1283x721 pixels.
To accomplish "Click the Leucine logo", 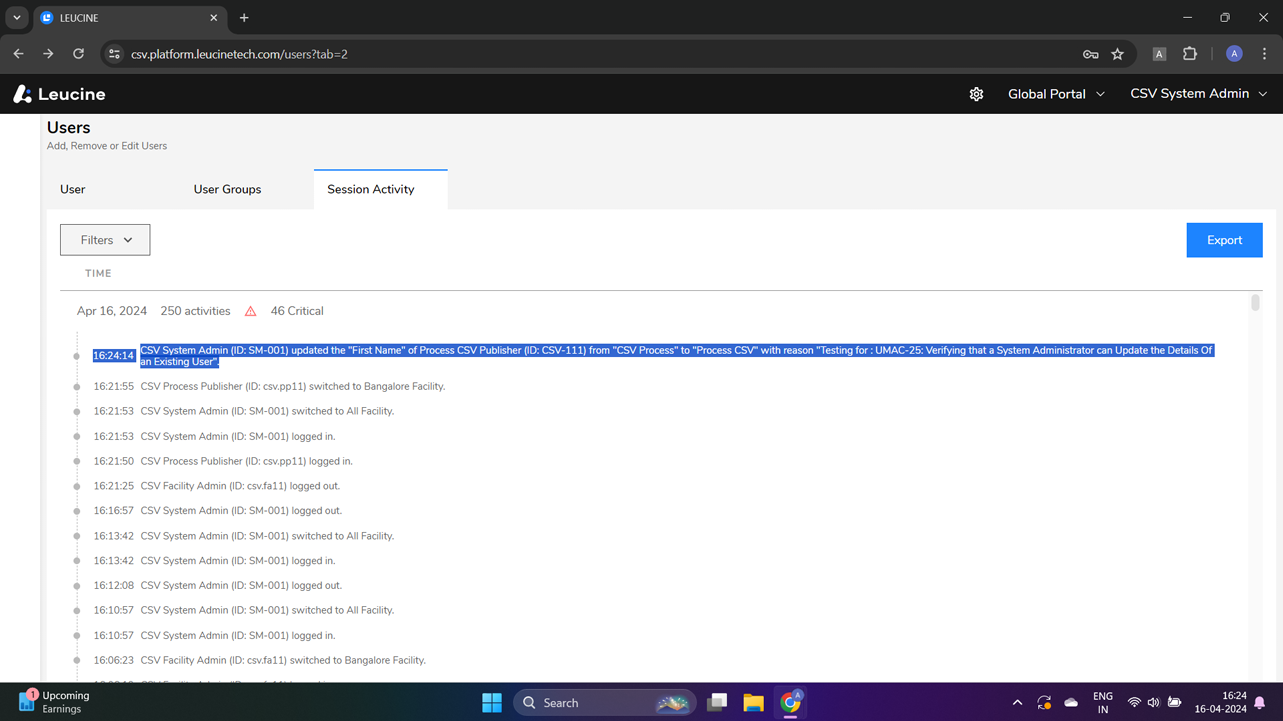I will point(59,94).
